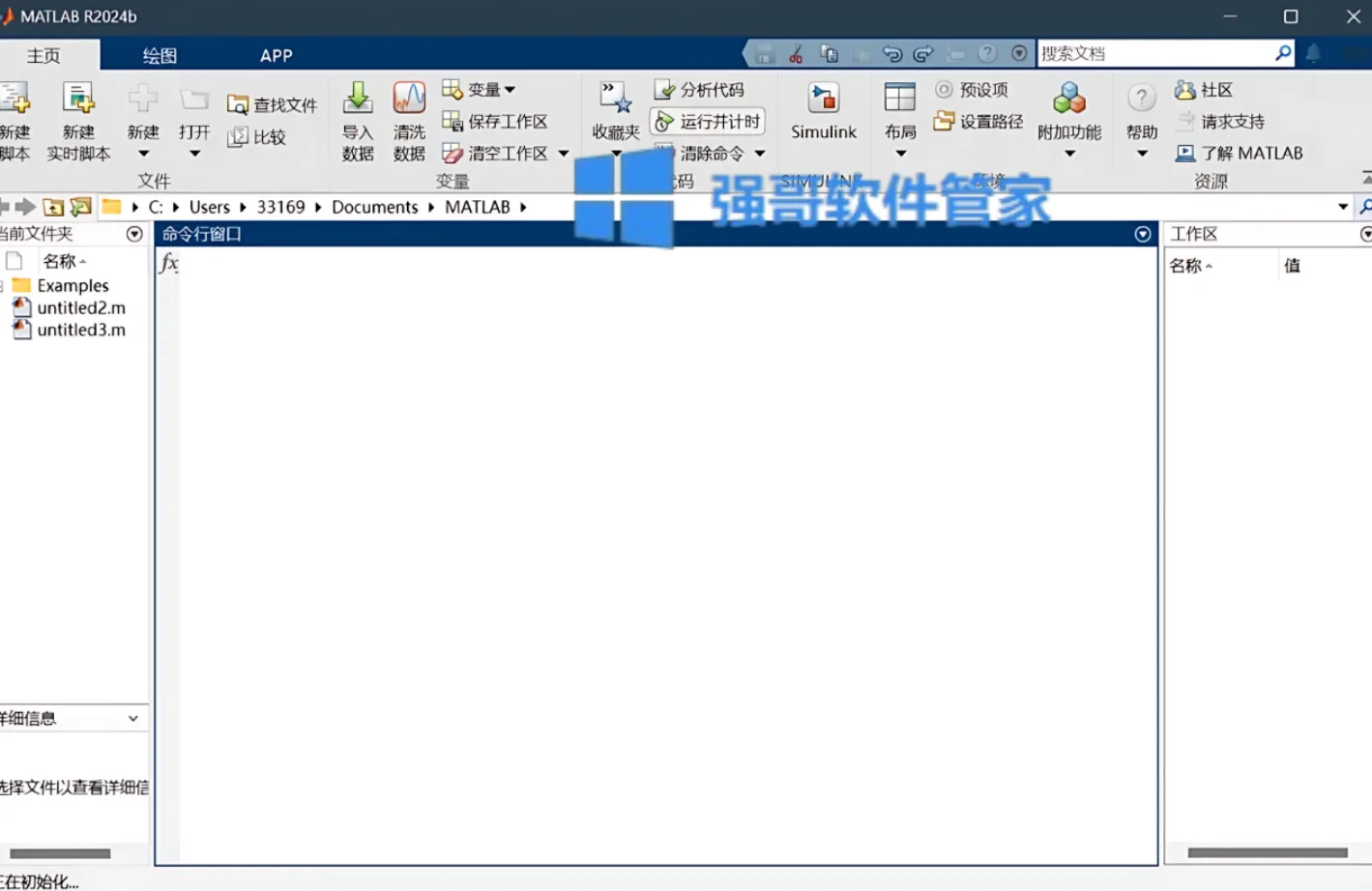The width and height of the screenshot is (1372, 891).
Task: Open the Community (社区) link
Action: pos(1204,90)
